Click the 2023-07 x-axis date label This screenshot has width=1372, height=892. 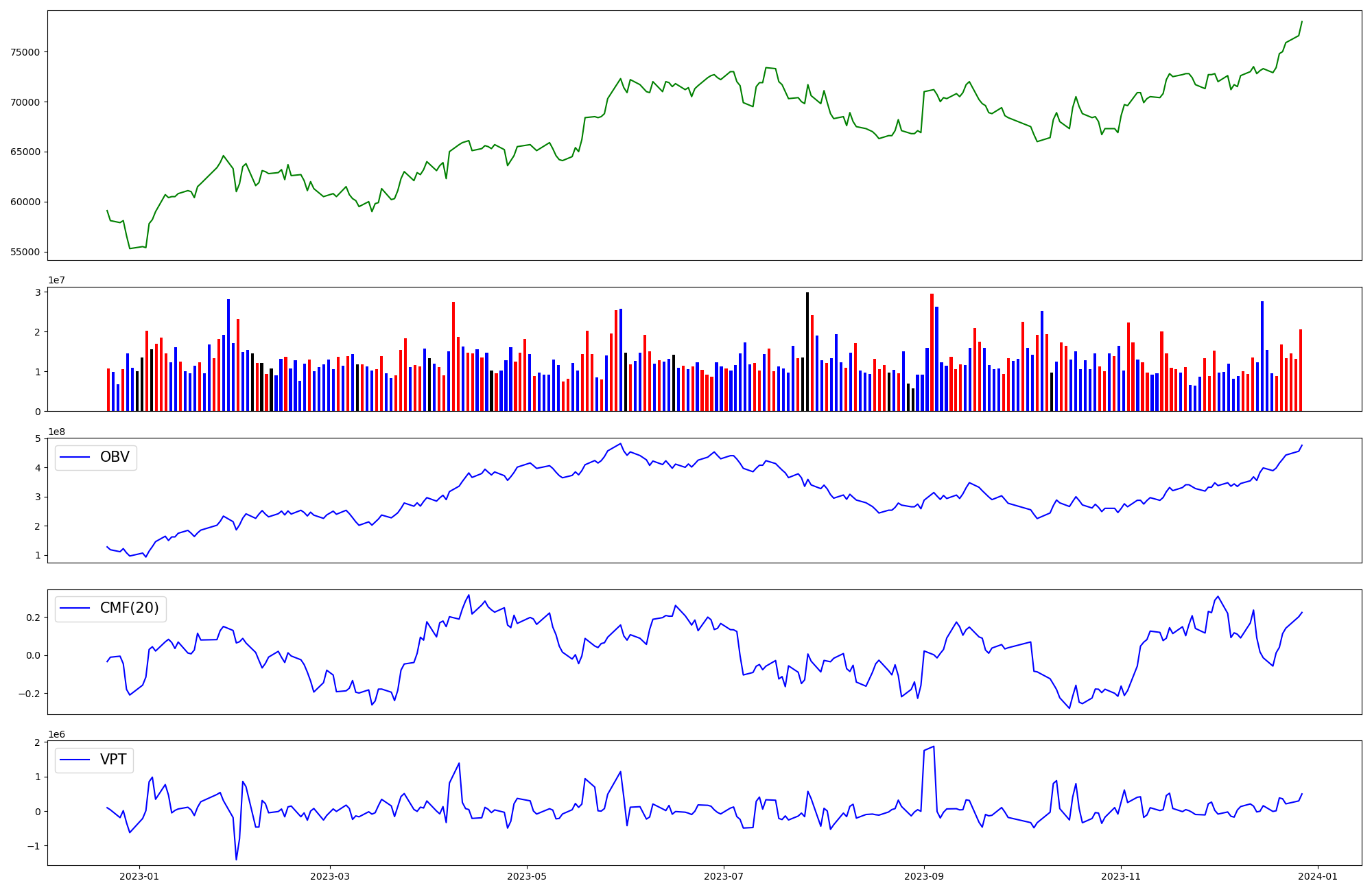coord(724,876)
